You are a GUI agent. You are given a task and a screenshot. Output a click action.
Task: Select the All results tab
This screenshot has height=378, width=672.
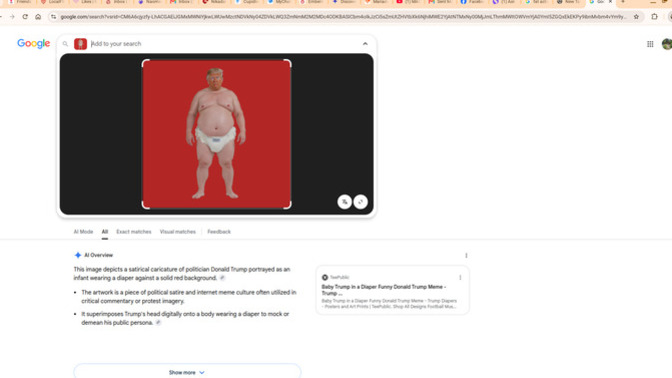coord(105,232)
